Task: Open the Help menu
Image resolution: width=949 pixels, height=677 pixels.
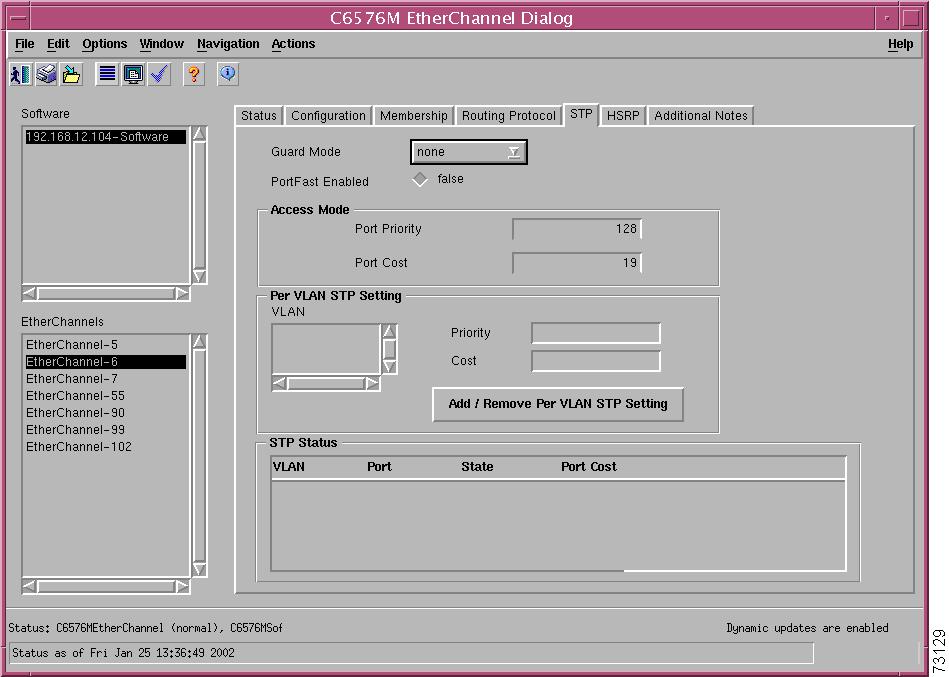Action: [x=901, y=44]
